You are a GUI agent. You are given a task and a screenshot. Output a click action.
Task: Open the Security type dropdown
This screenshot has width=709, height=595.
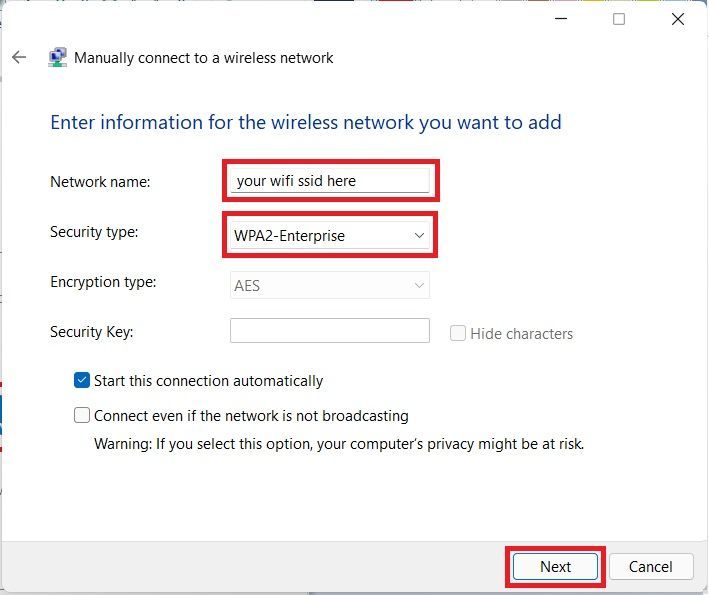tap(330, 236)
